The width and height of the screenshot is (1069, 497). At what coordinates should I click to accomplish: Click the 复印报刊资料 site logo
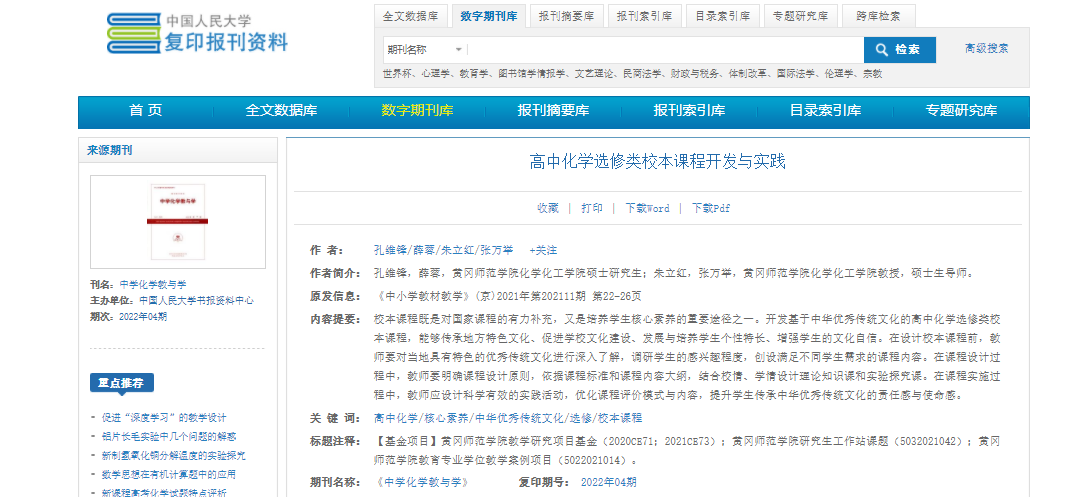198,33
